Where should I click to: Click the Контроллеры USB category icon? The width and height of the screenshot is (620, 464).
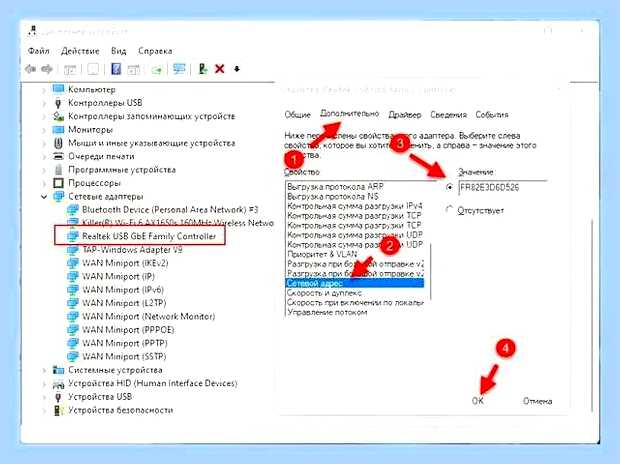coord(58,103)
